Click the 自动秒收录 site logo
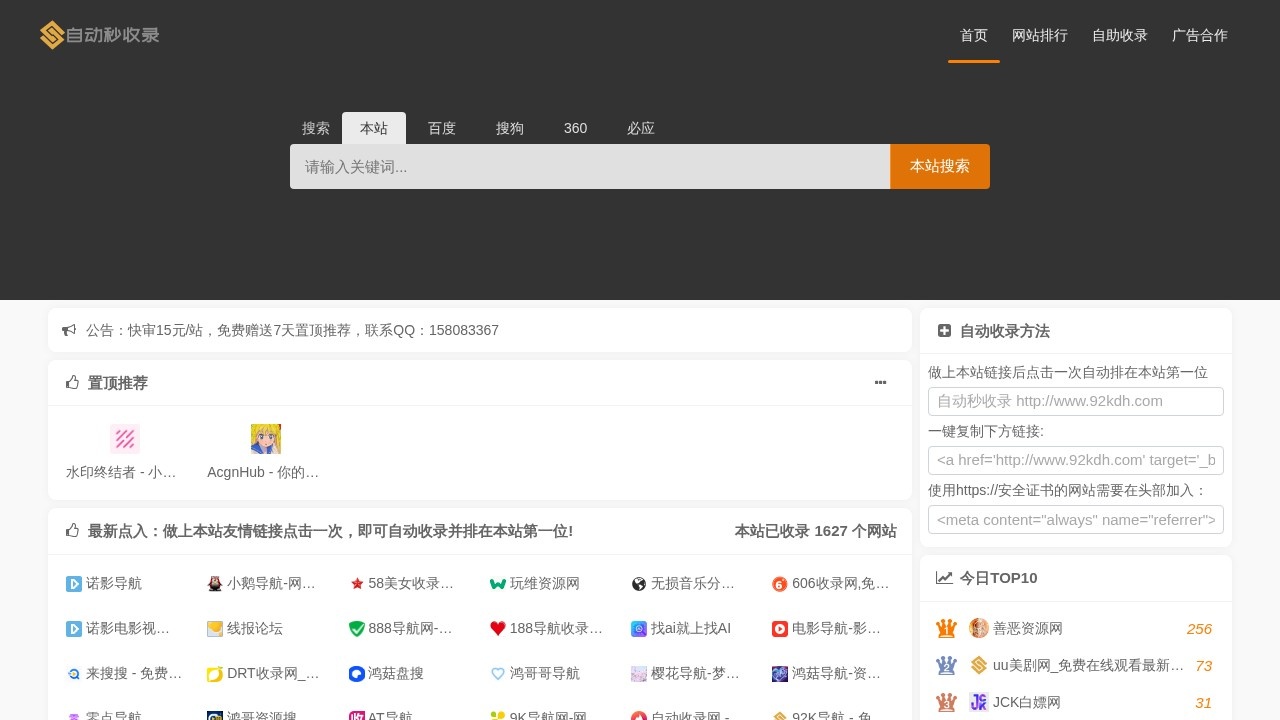 pyautogui.click(x=100, y=35)
